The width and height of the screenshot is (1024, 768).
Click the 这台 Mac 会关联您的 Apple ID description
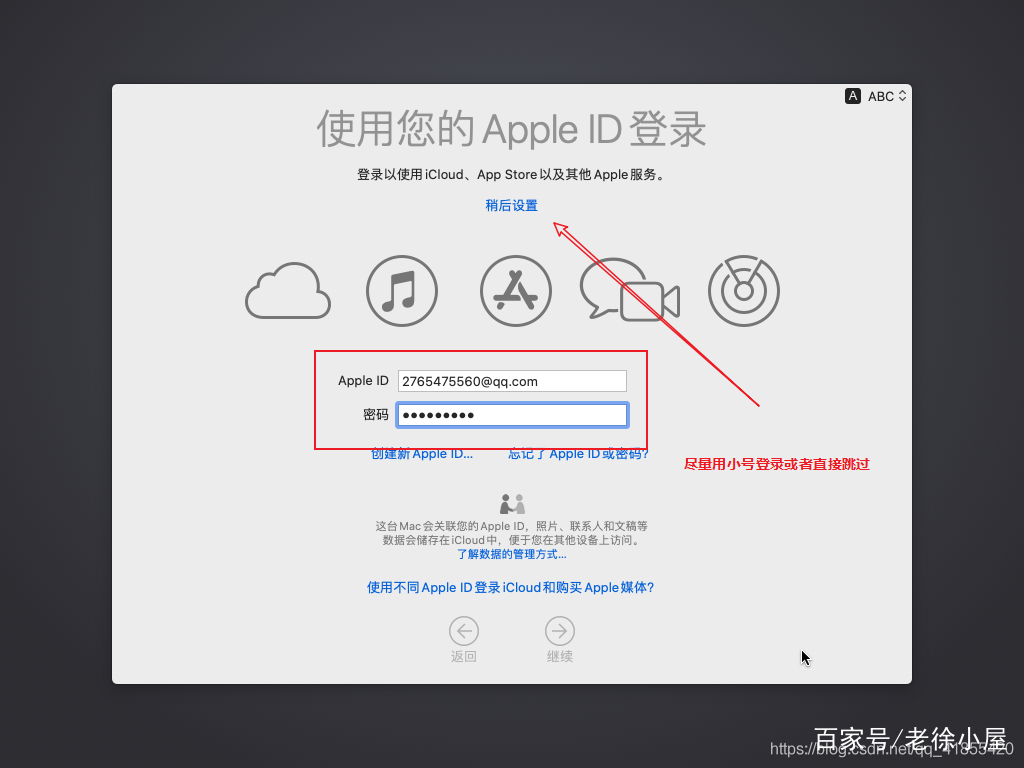511,533
